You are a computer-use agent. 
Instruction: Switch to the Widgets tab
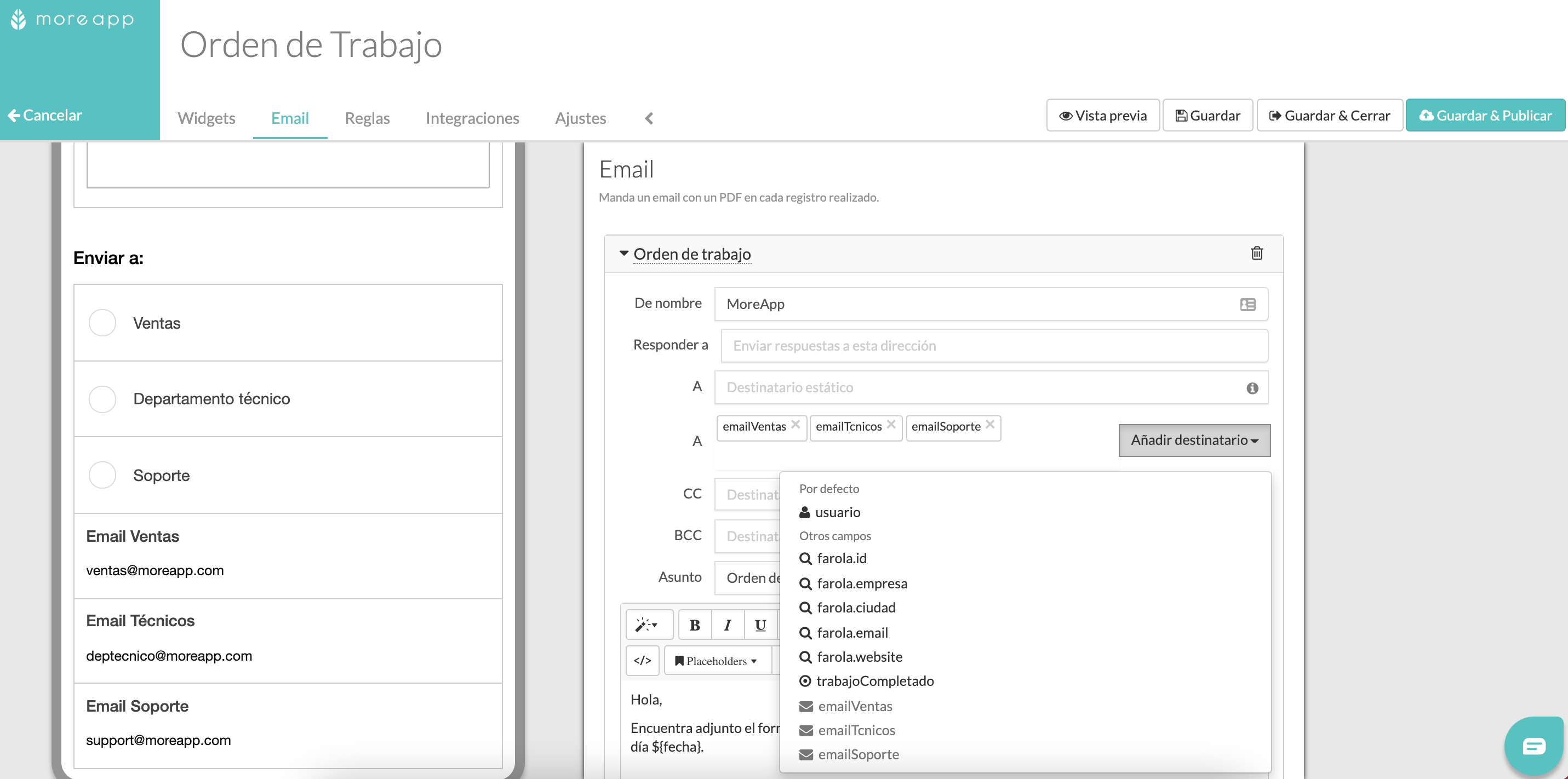[207, 118]
